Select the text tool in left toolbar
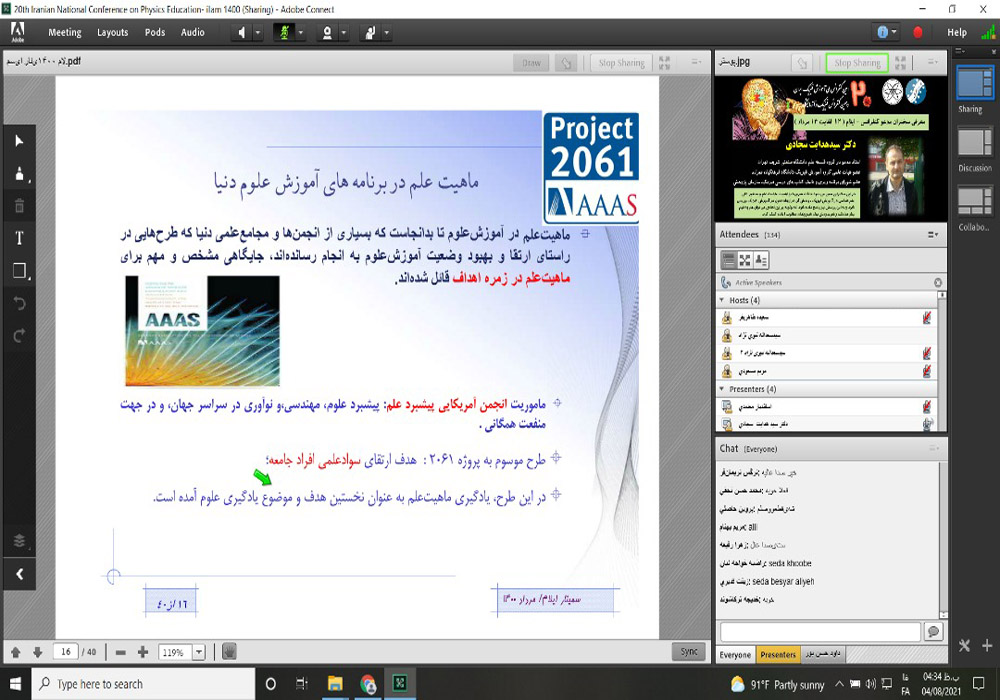The width and height of the screenshot is (1000, 700). coord(19,238)
